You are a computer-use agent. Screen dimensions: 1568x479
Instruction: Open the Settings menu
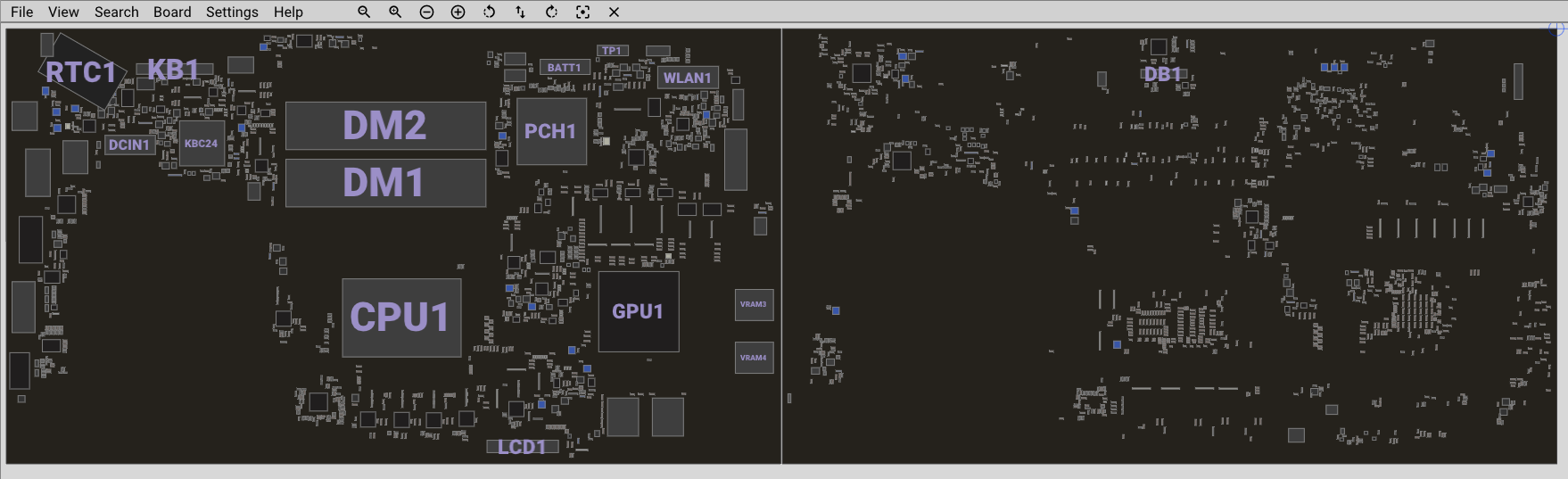[x=232, y=12]
